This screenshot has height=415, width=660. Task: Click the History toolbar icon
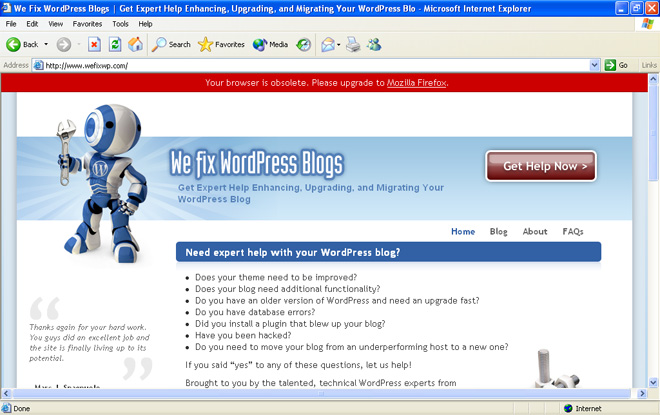coord(303,44)
